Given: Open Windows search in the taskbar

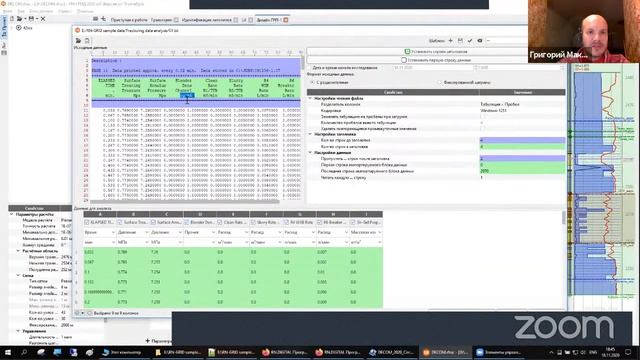Looking at the screenshot, I should point(24,352).
